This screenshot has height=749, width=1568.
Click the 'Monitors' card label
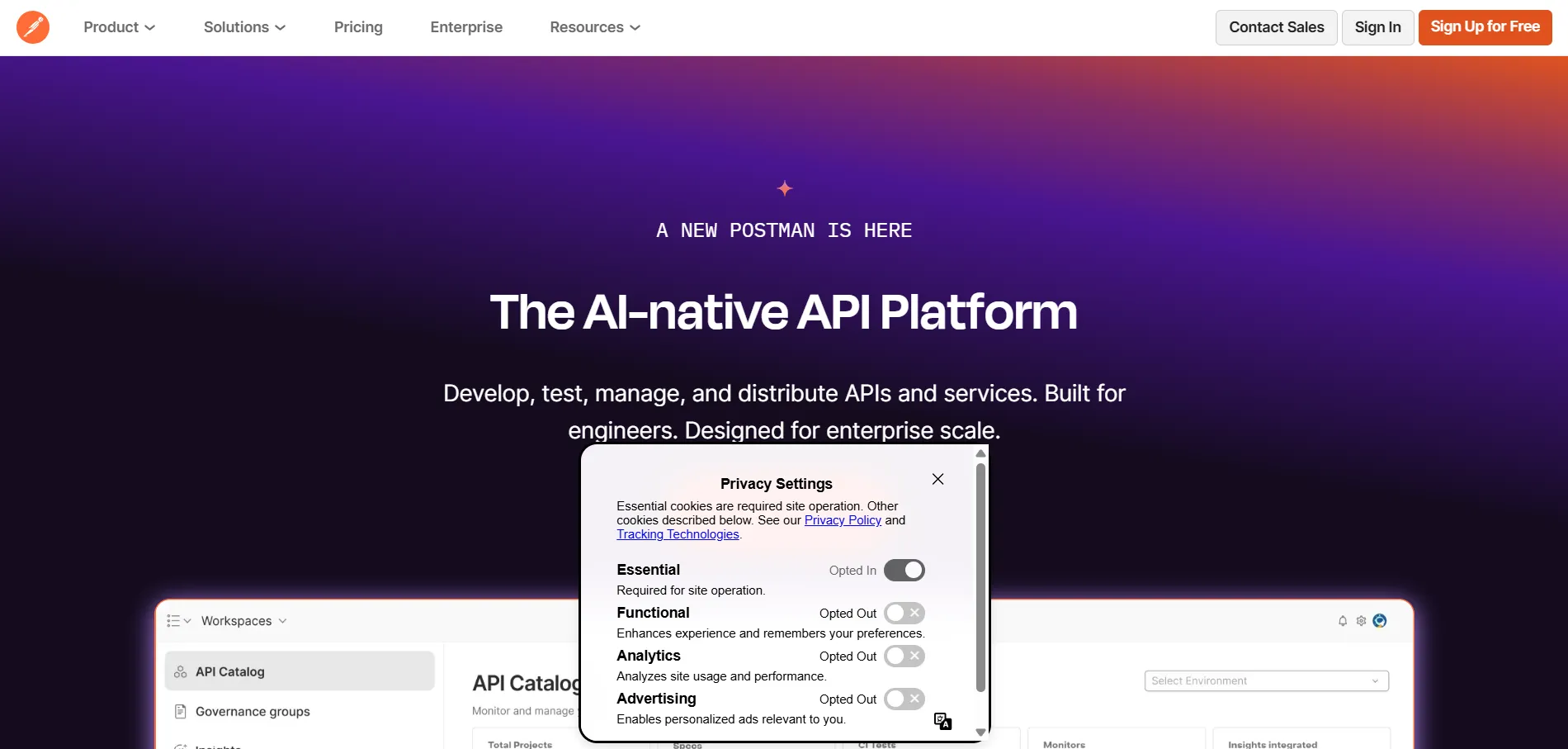click(1064, 744)
